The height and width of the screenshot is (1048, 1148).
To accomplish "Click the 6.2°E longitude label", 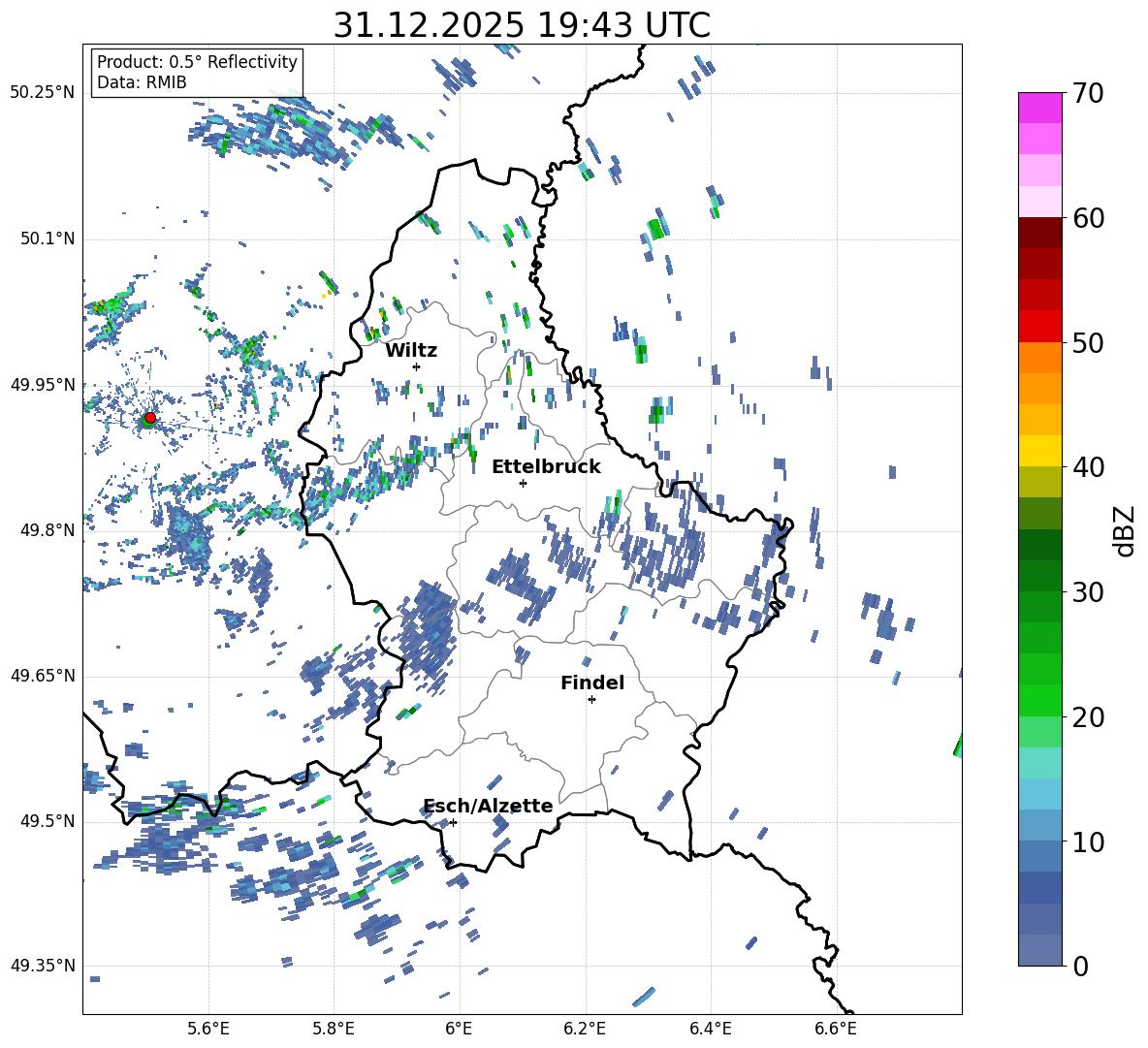I will point(585,1029).
